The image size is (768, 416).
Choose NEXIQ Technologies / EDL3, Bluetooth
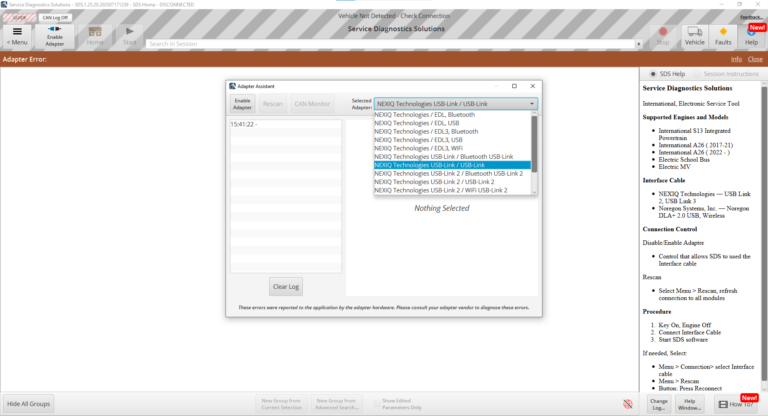(x=452, y=131)
